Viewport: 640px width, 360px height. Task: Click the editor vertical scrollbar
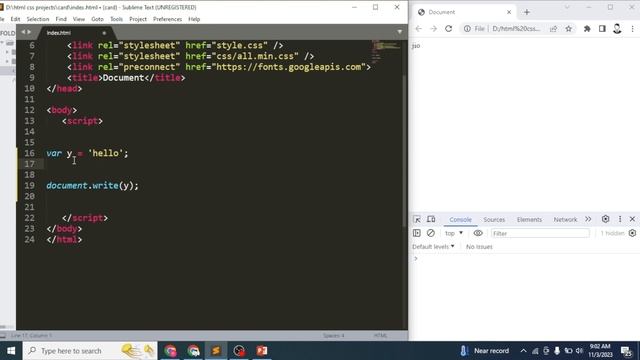click(404, 151)
